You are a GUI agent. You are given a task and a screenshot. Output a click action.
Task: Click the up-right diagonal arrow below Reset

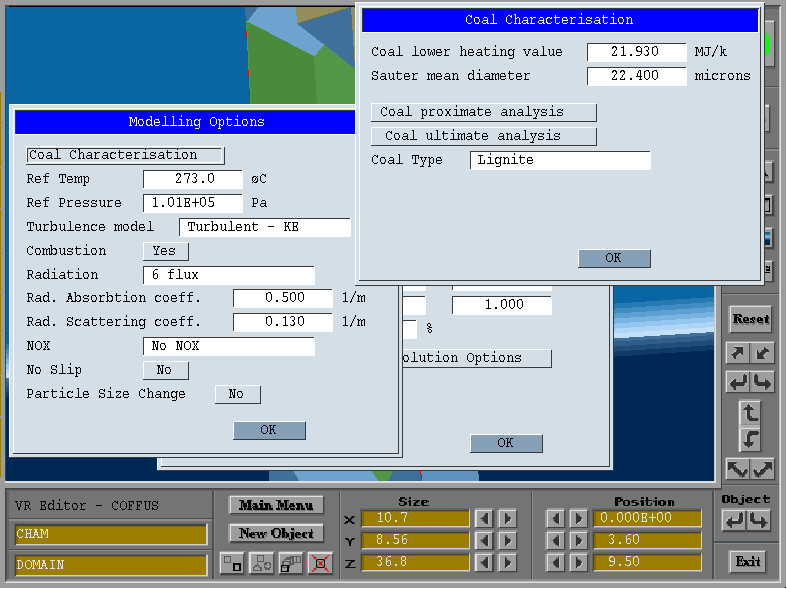pyautogui.click(x=738, y=353)
